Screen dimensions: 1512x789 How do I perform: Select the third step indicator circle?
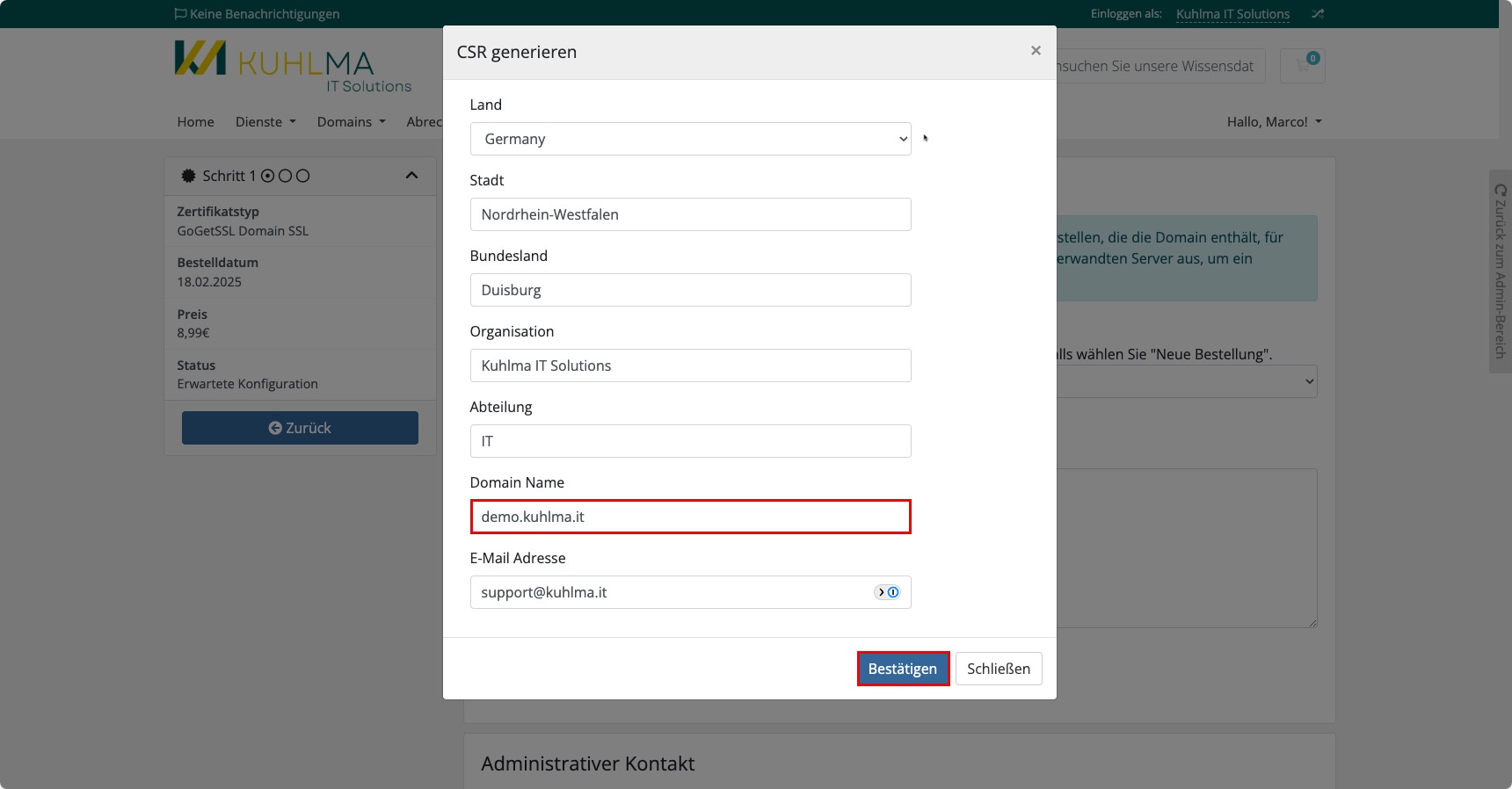302,176
